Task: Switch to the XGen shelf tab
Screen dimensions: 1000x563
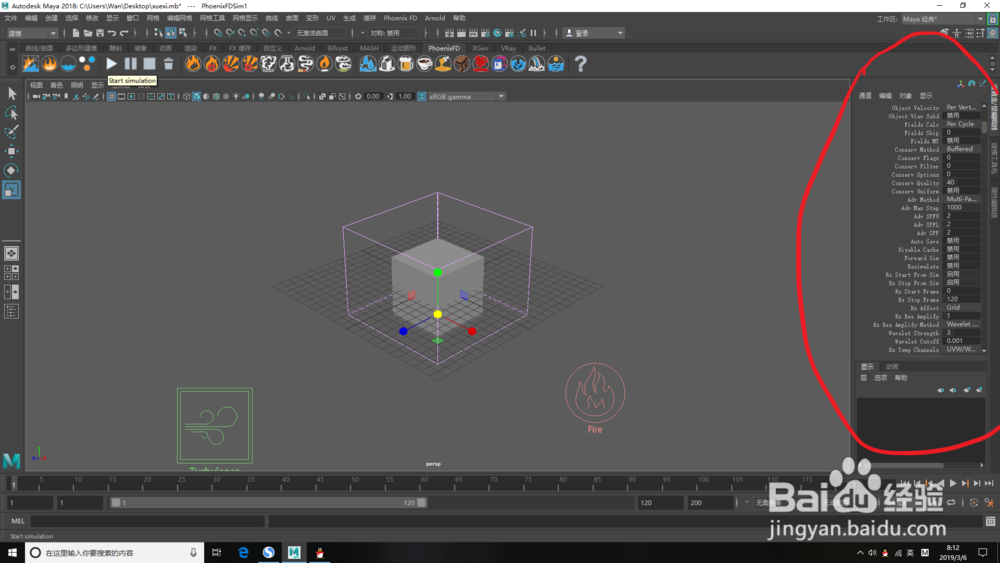Action: [480, 48]
